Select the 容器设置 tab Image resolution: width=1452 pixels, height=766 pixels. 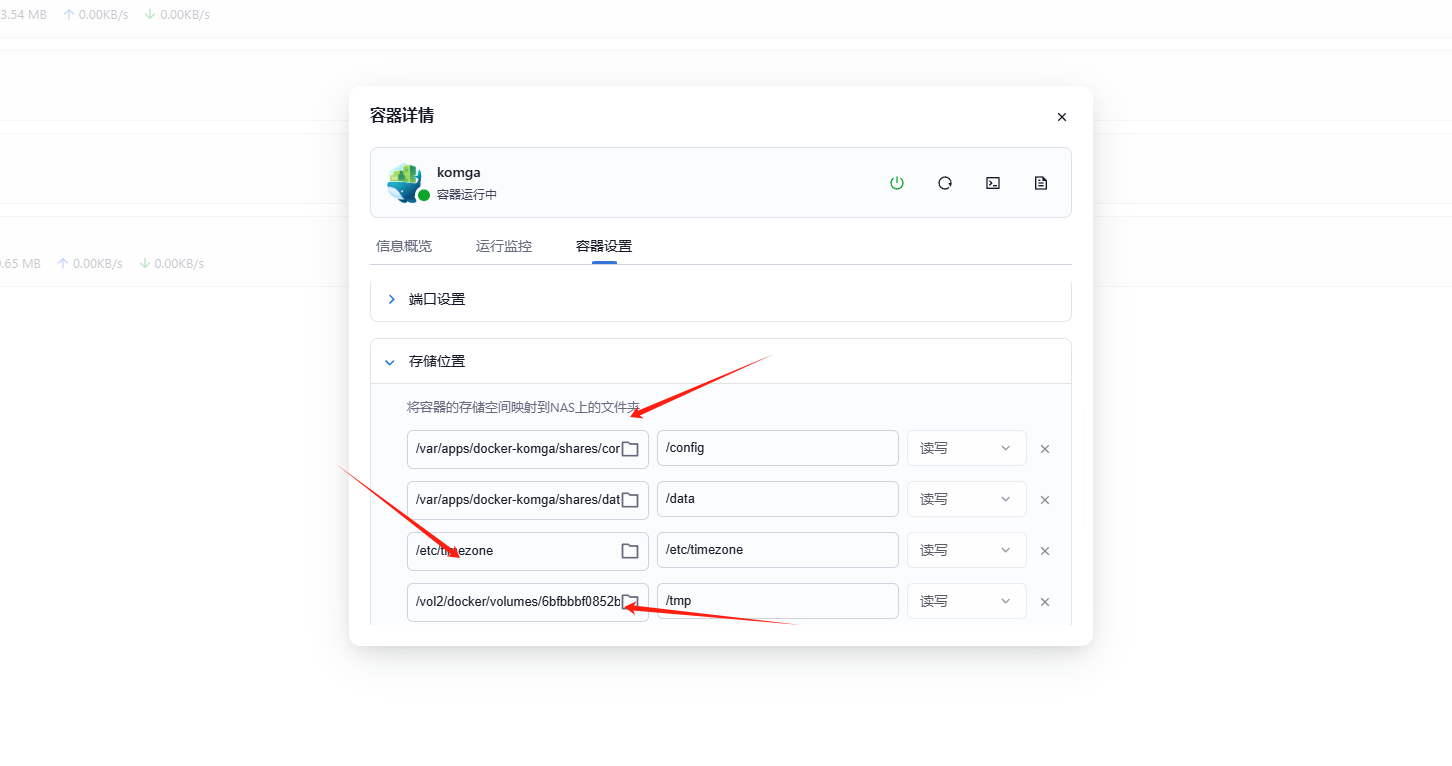pos(604,246)
